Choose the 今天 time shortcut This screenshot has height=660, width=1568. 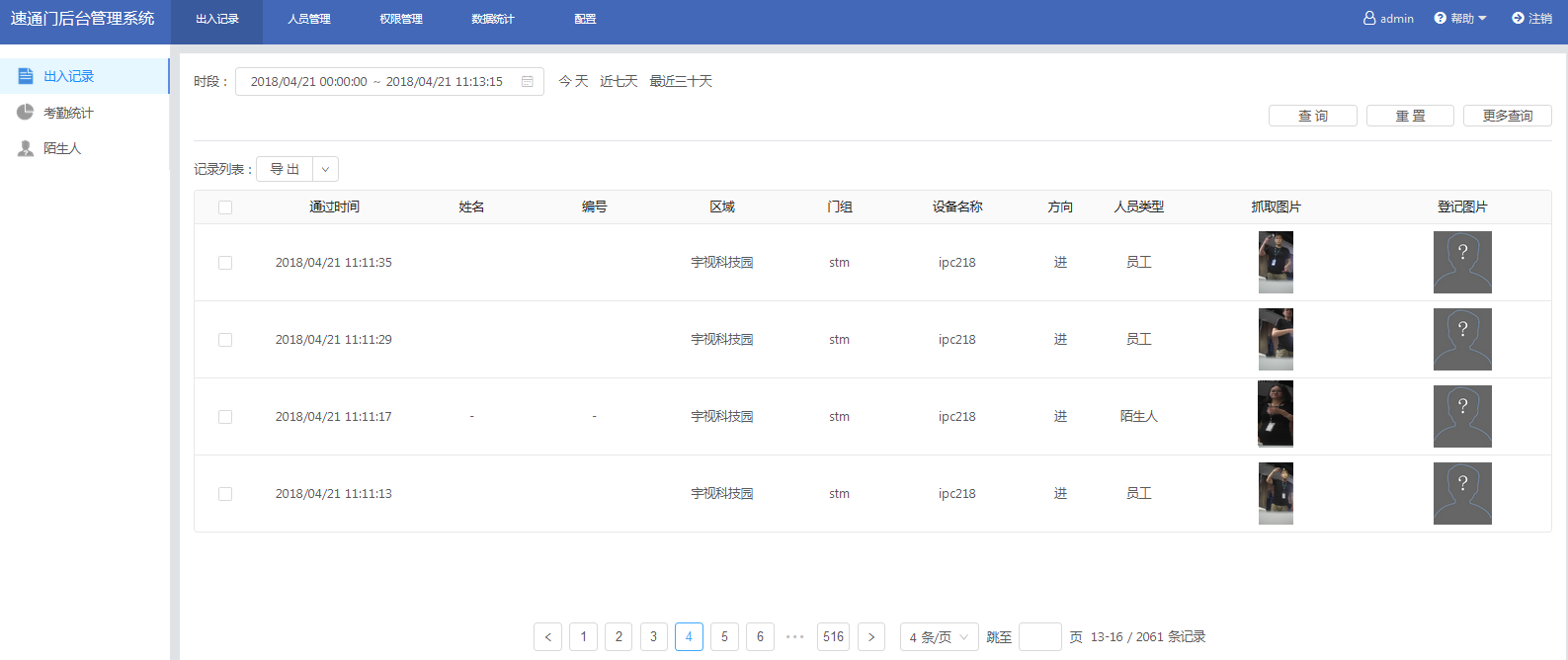tap(573, 81)
